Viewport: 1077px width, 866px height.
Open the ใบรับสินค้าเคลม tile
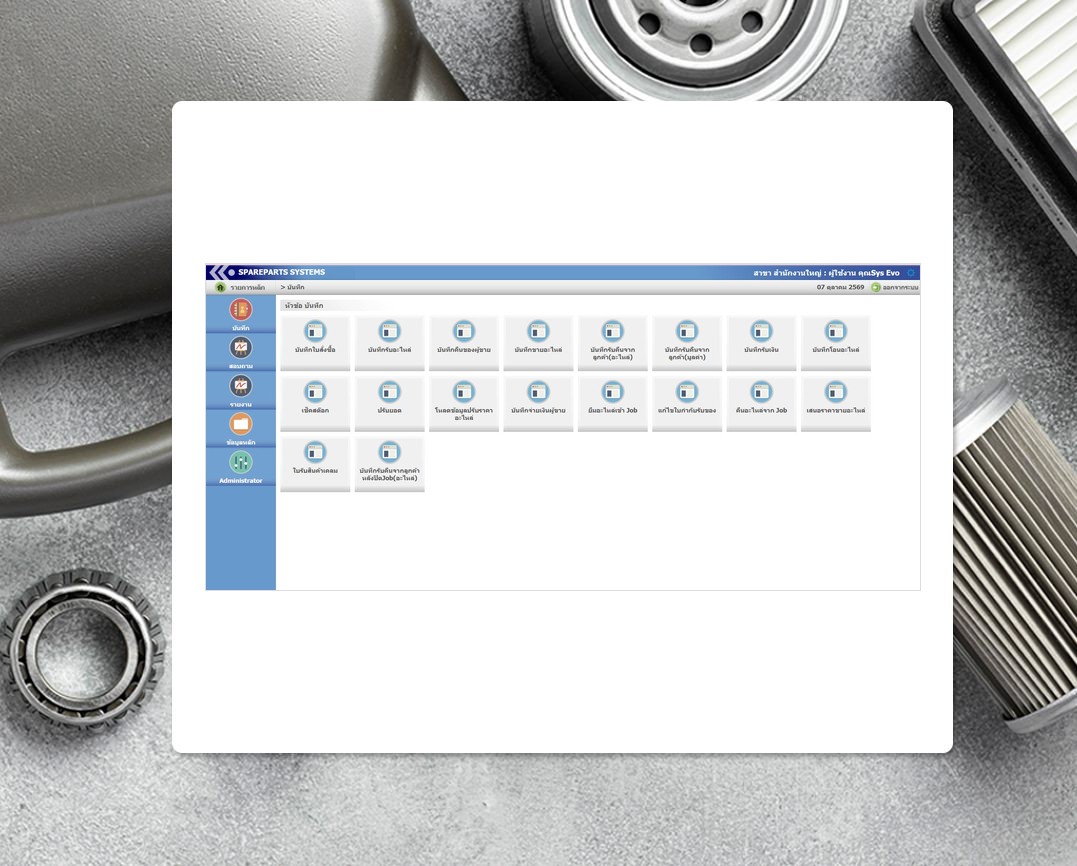pos(315,464)
